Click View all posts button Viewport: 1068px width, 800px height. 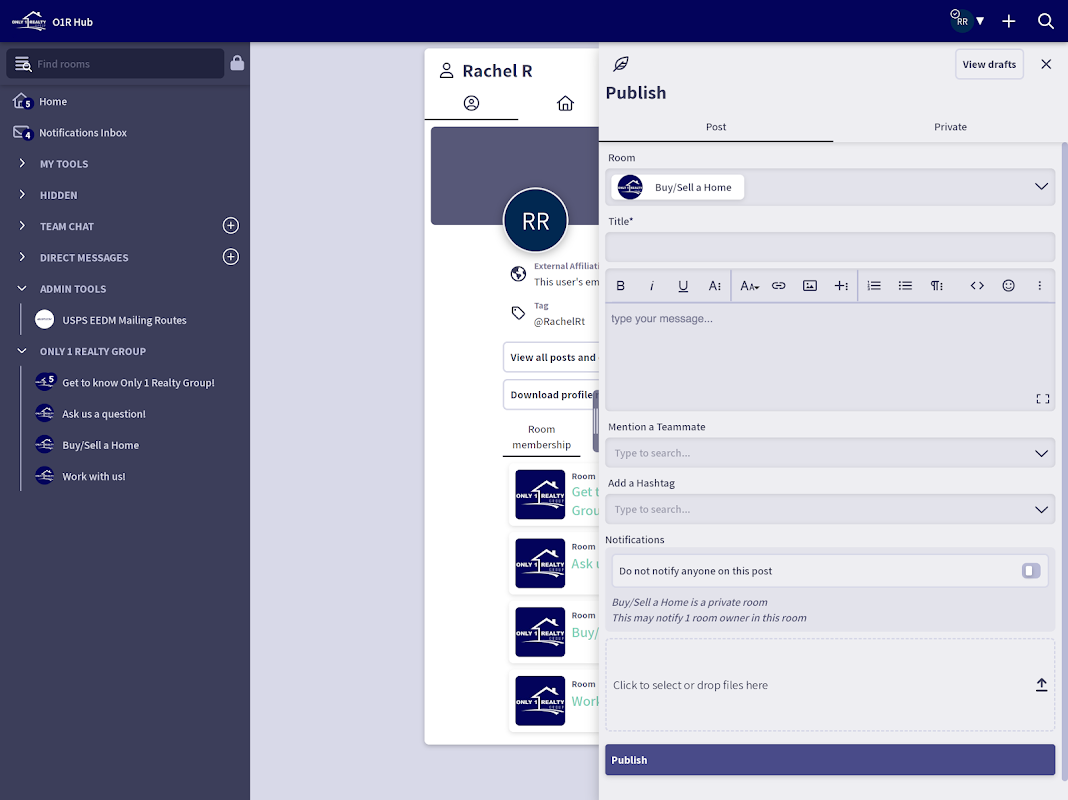(x=552, y=357)
